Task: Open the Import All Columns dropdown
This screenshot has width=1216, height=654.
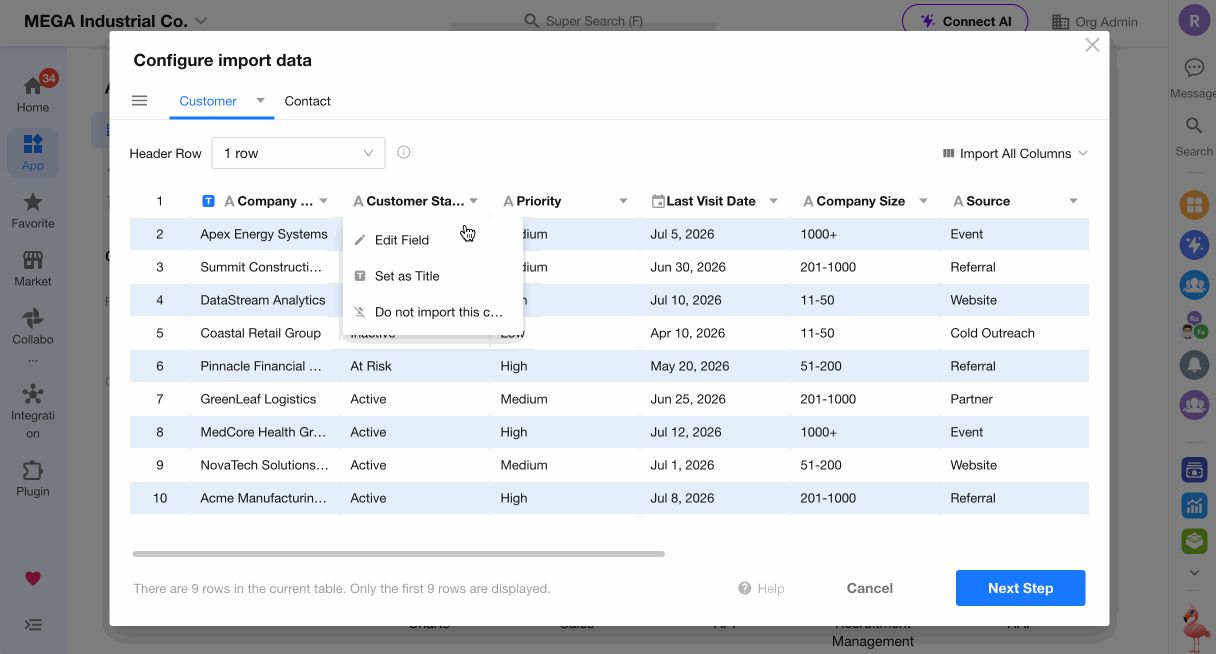Action: point(1014,153)
